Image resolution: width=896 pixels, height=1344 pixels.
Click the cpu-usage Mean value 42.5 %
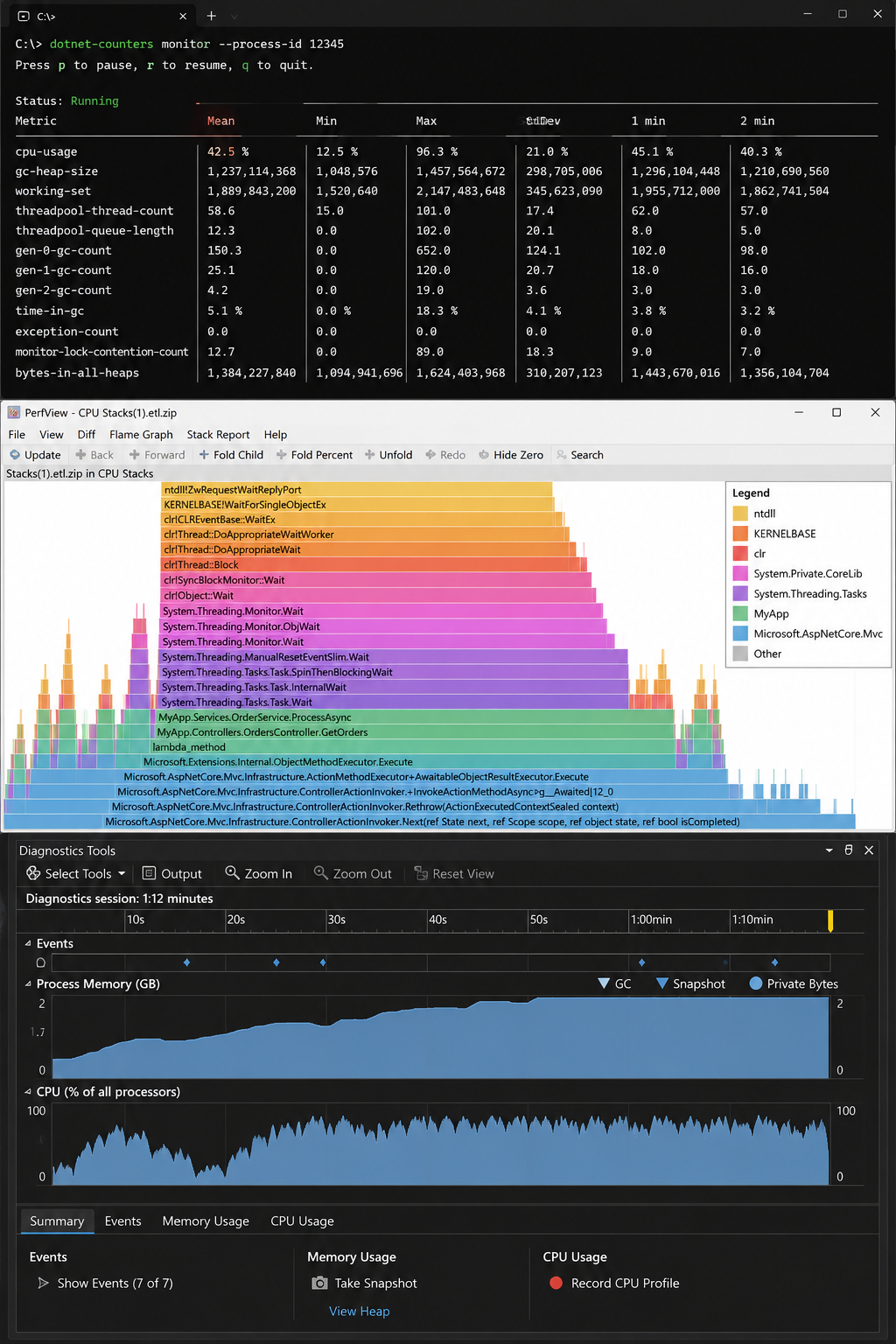click(x=227, y=151)
